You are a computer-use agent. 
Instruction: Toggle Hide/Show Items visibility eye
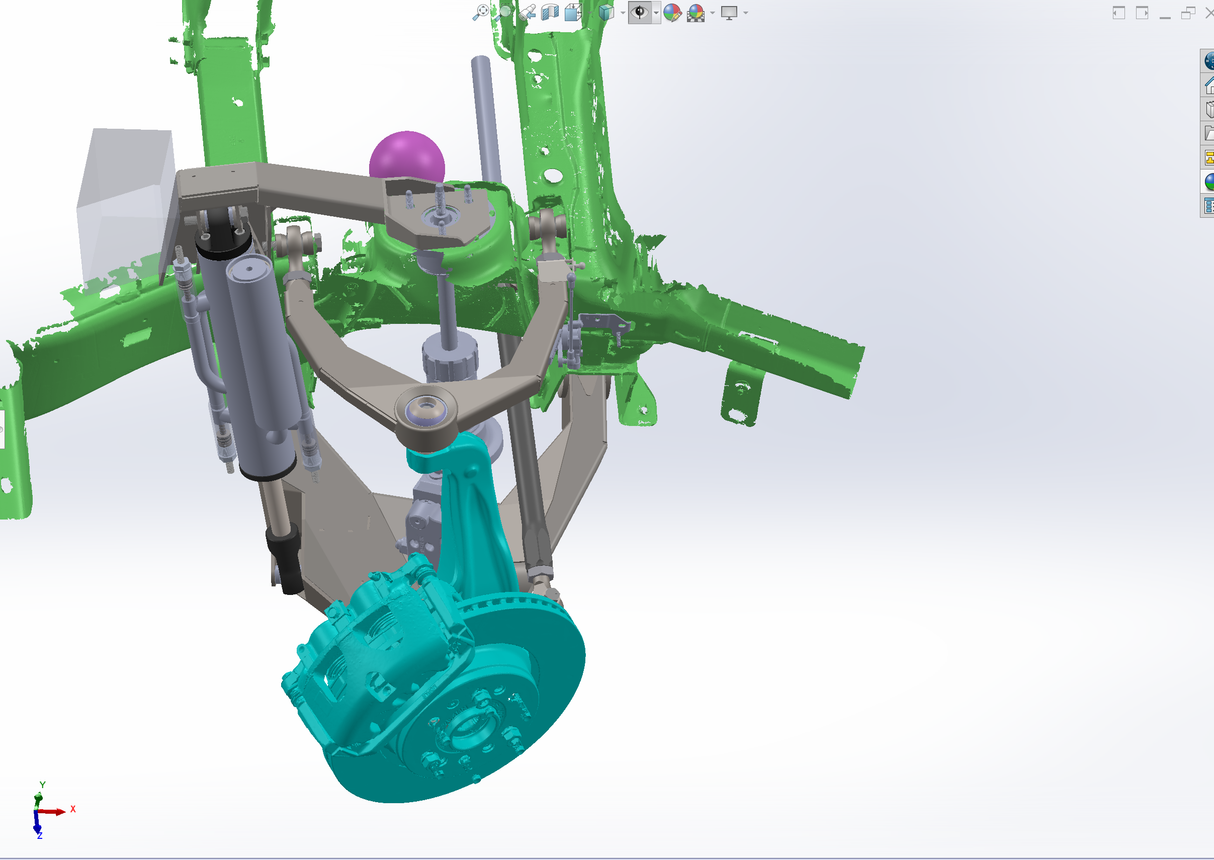640,13
